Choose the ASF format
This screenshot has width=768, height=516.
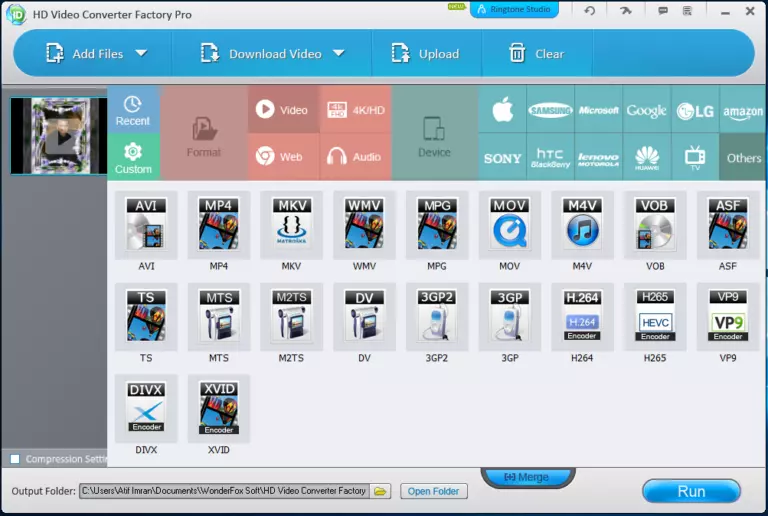pos(728,225)
